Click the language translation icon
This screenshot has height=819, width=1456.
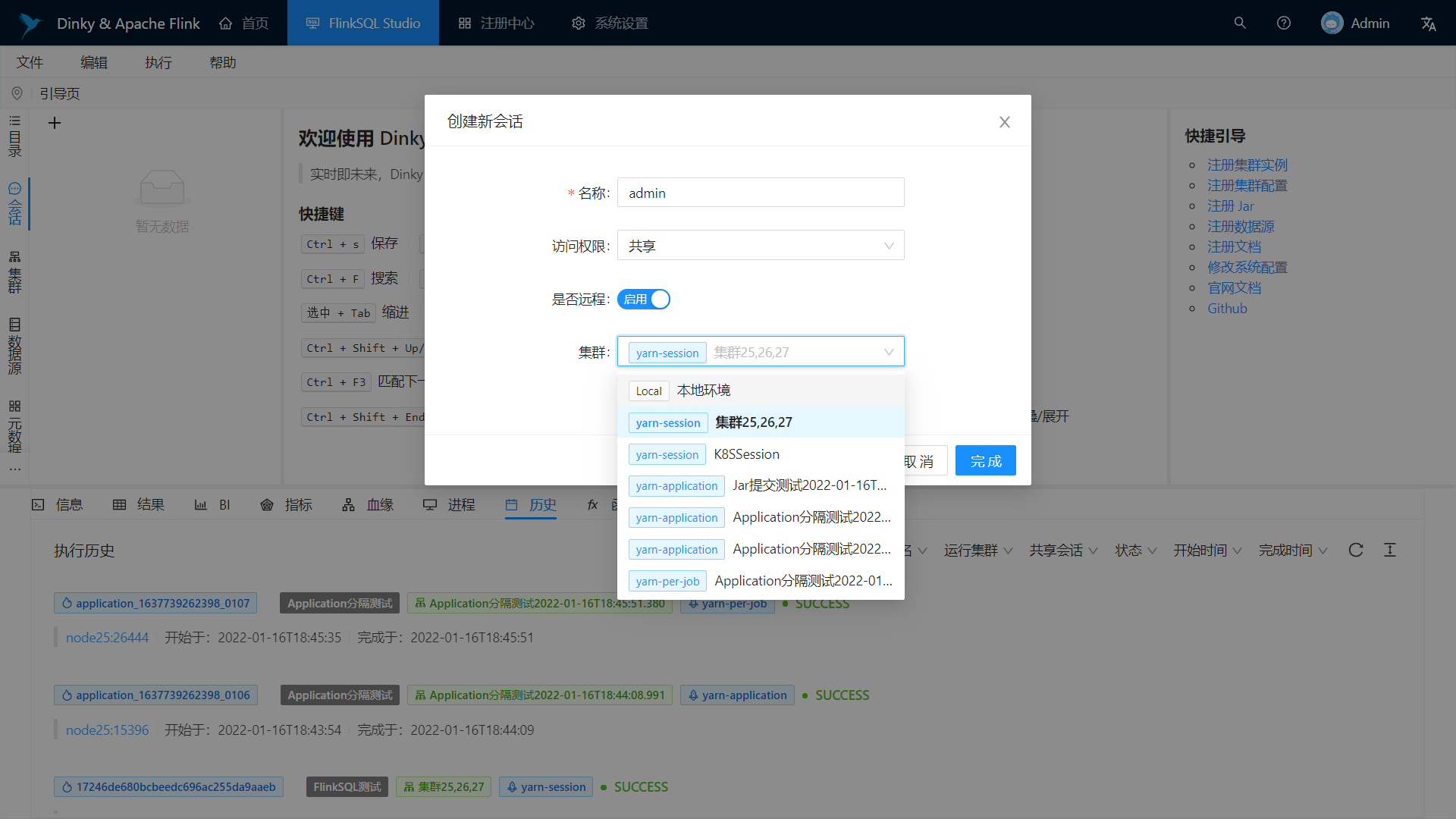tap(1429, 24)
